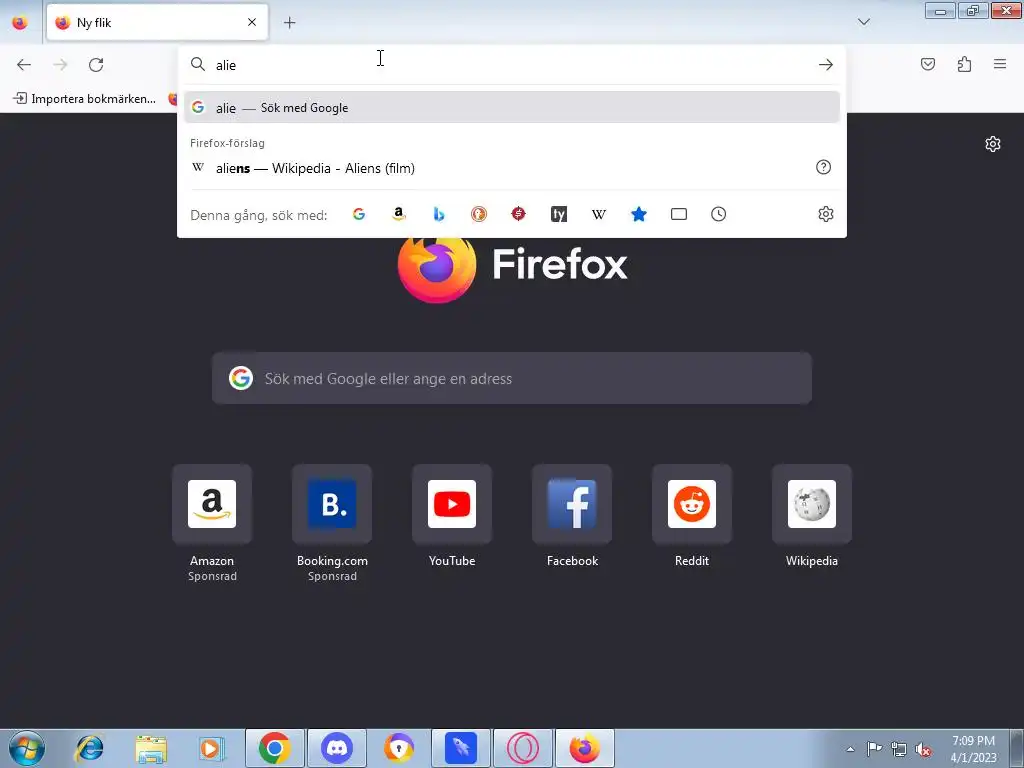Click Importera bokmärken bookmark item
Screen dimensions: 1024x768
85,99
